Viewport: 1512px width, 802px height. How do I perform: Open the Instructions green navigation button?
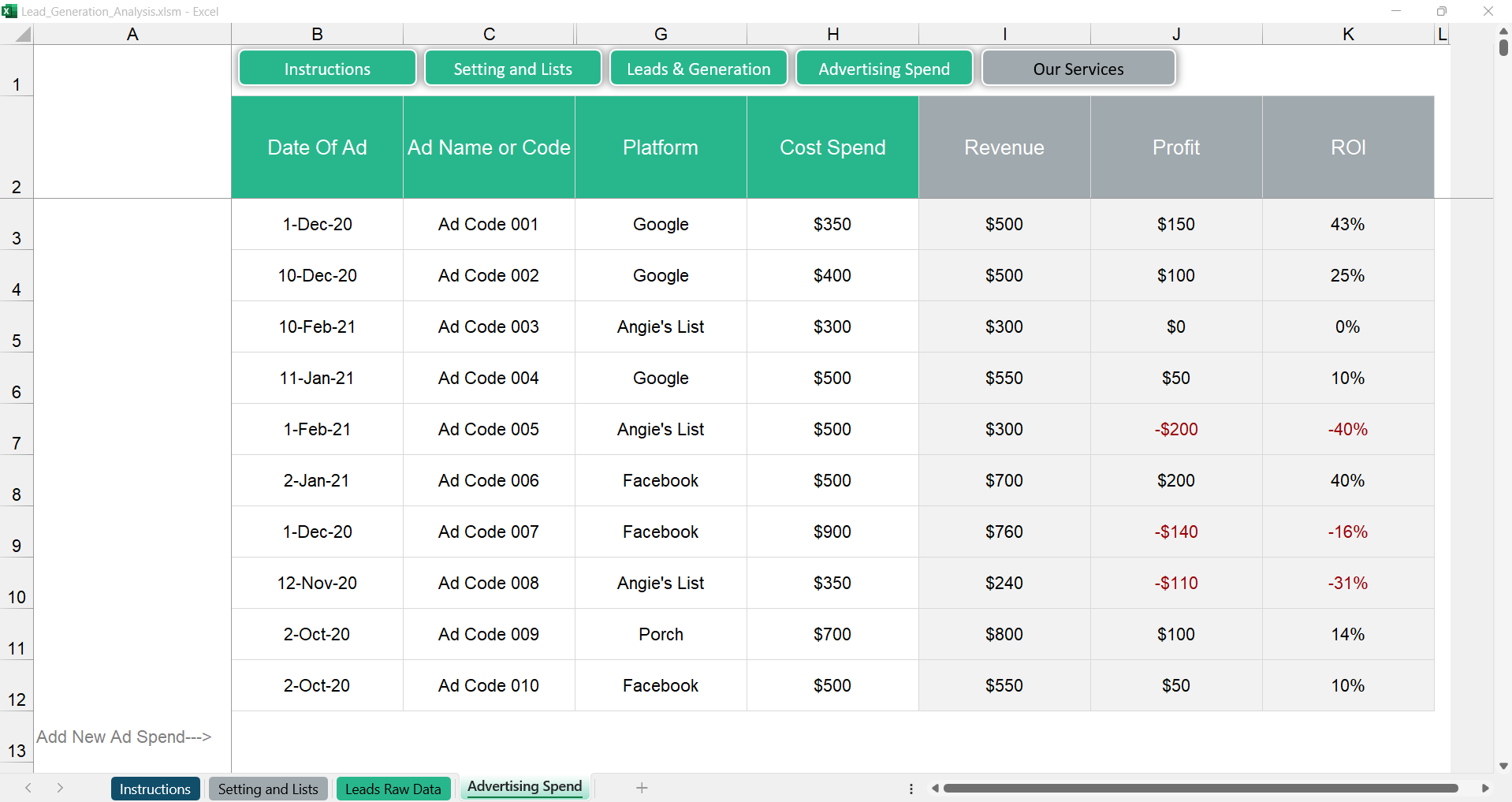(327, 69)
